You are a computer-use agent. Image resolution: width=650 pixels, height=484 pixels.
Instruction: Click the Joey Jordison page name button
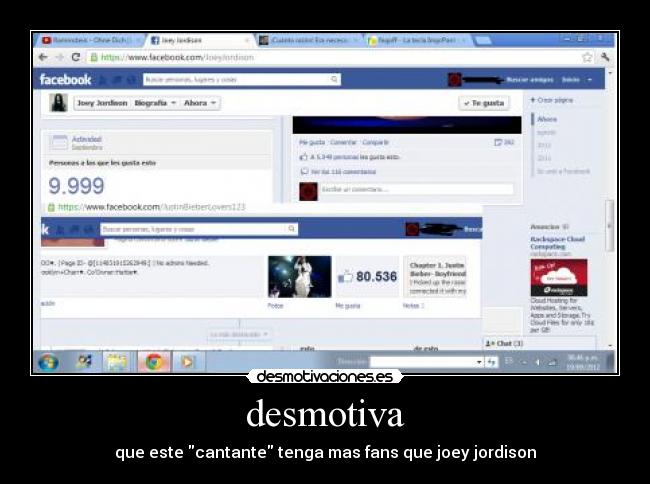point(102,103)
